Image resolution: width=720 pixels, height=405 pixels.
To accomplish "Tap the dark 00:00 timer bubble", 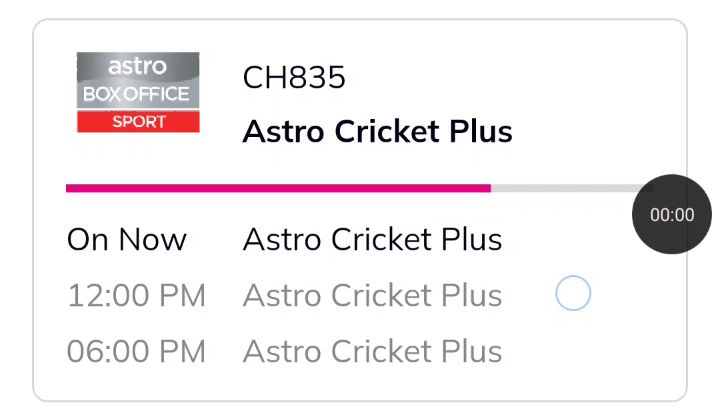I will coord(672,214).
